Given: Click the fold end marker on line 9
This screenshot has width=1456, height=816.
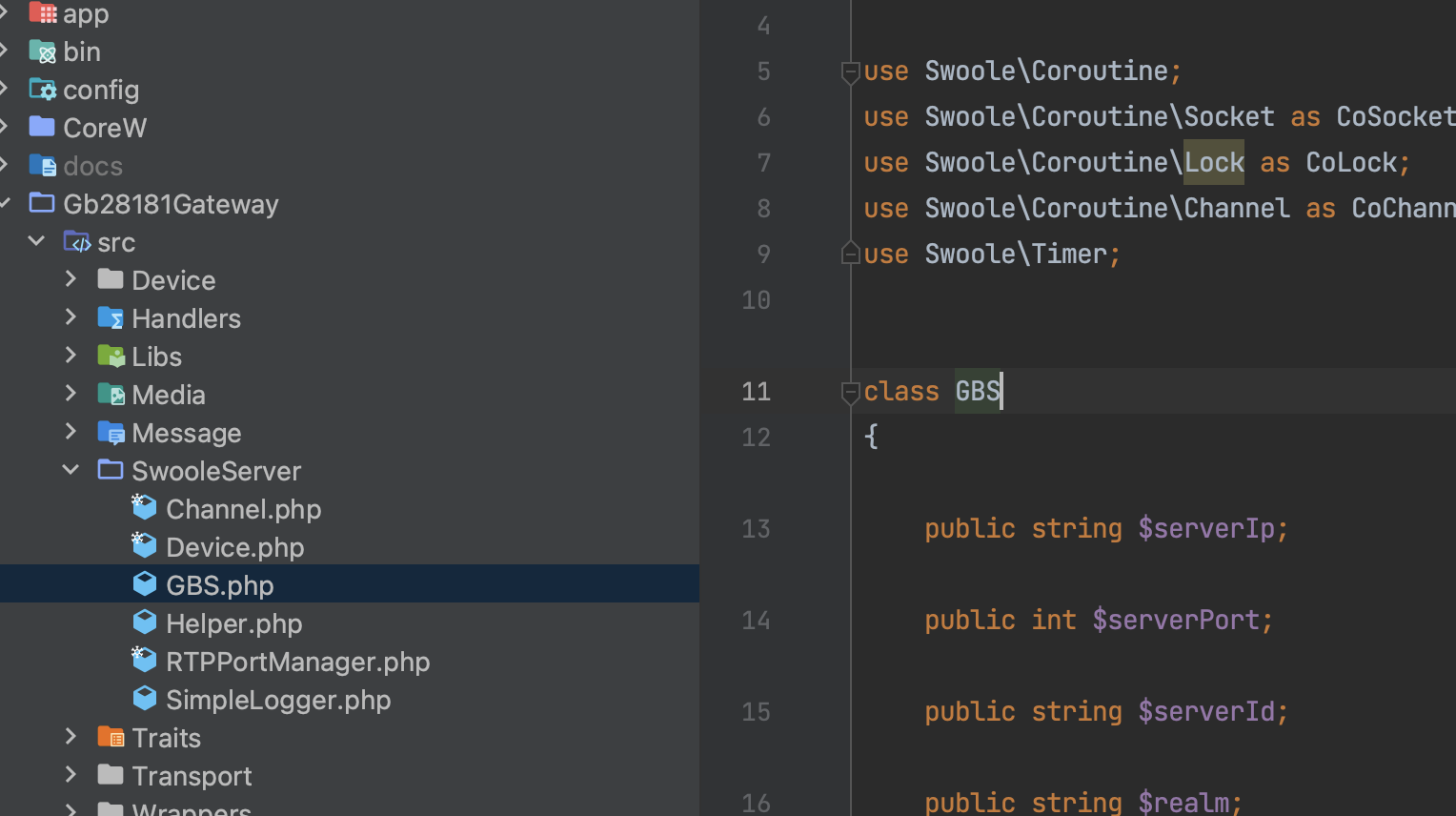Looking at the screenshot, I should coord(851,253).
